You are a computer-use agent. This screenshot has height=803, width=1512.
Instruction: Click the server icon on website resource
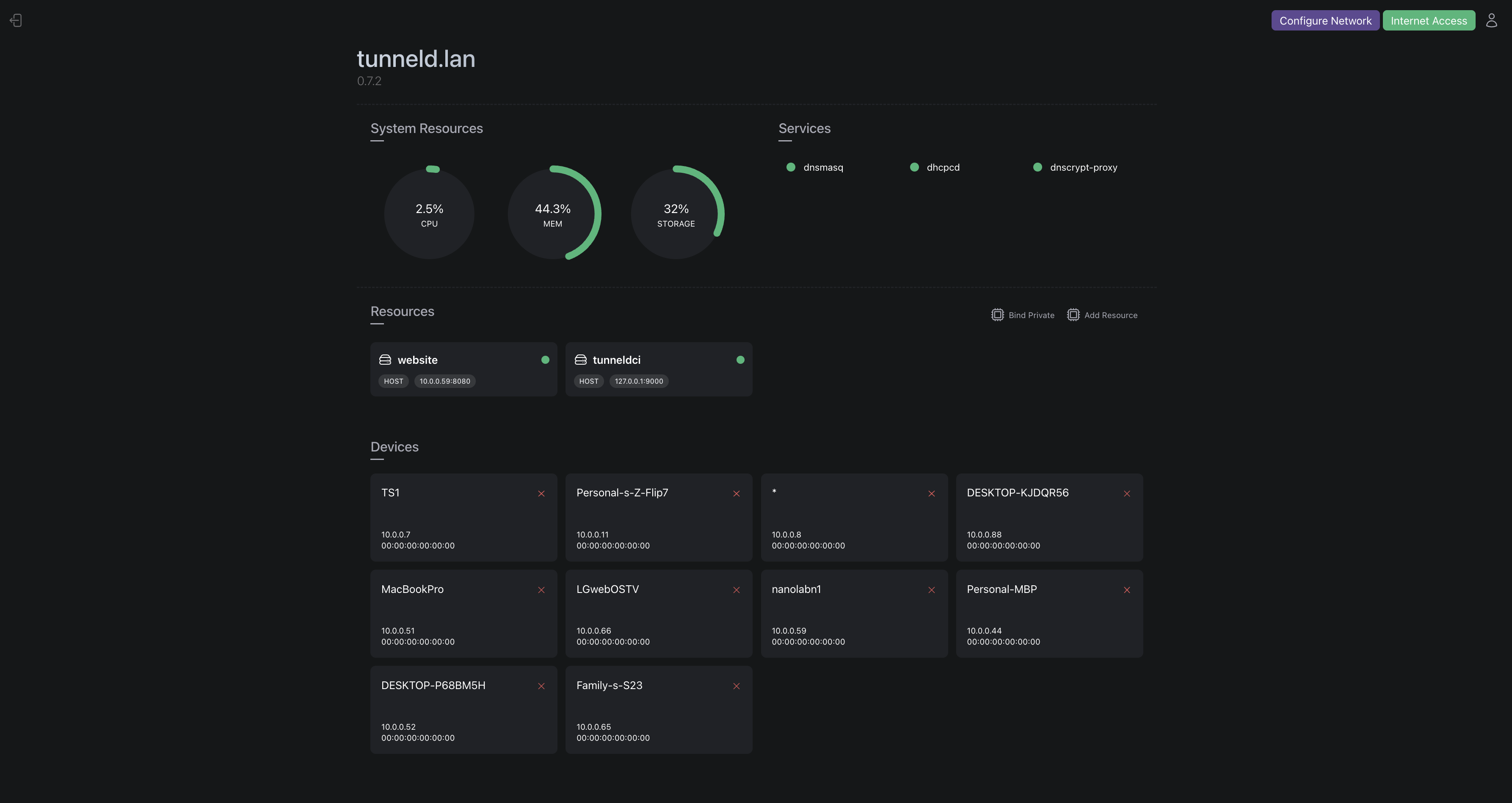385,360
